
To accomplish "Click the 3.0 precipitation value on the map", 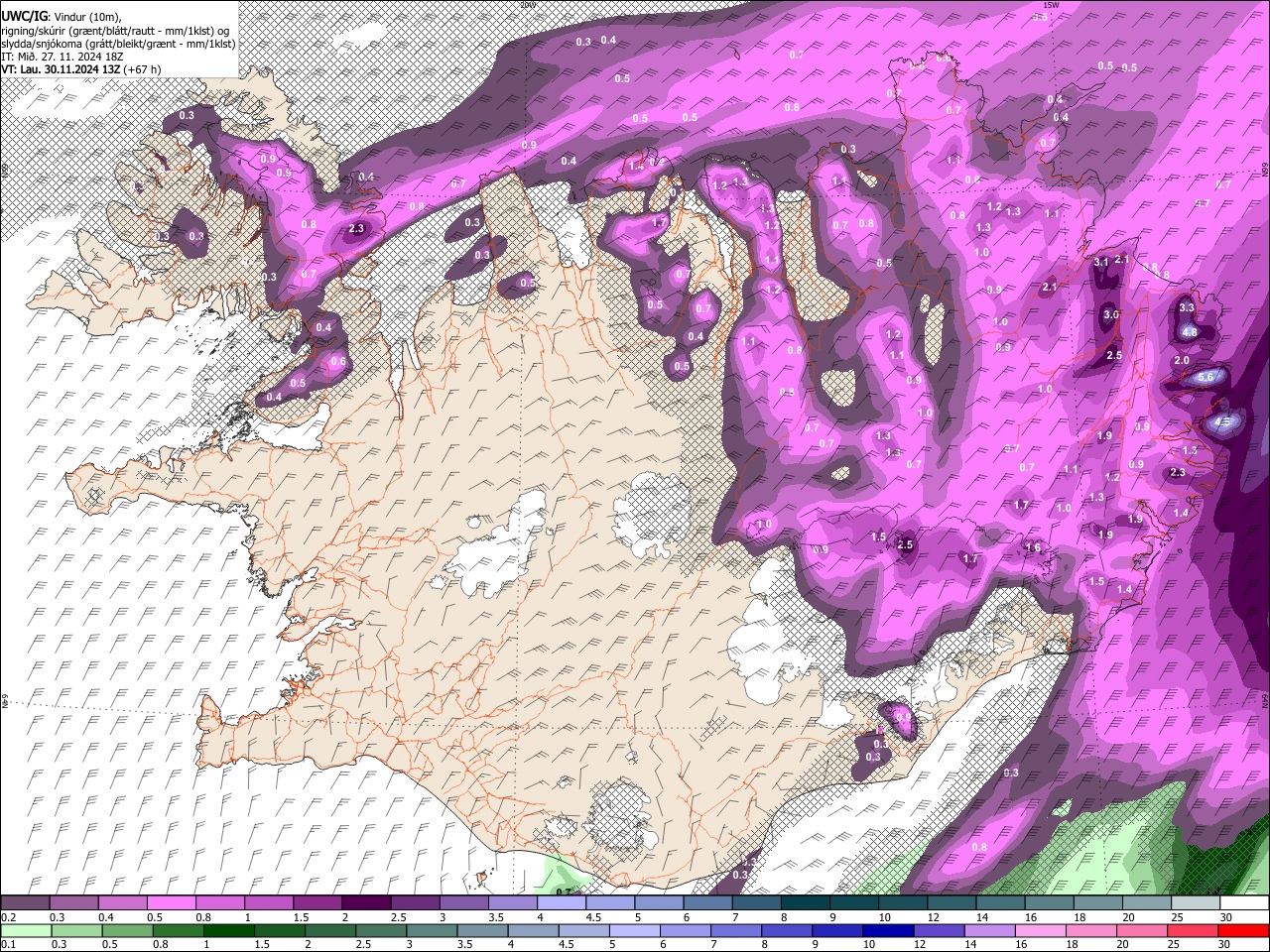I will tap(1111, 315).
